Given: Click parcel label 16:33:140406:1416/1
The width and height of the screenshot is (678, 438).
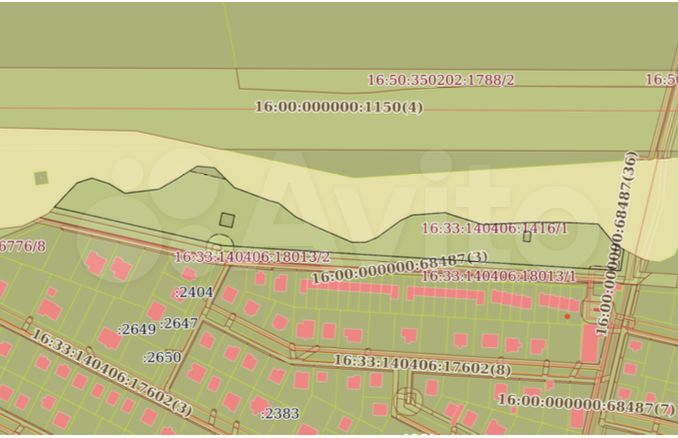Looking at the screenshot, I should (494, 228).
